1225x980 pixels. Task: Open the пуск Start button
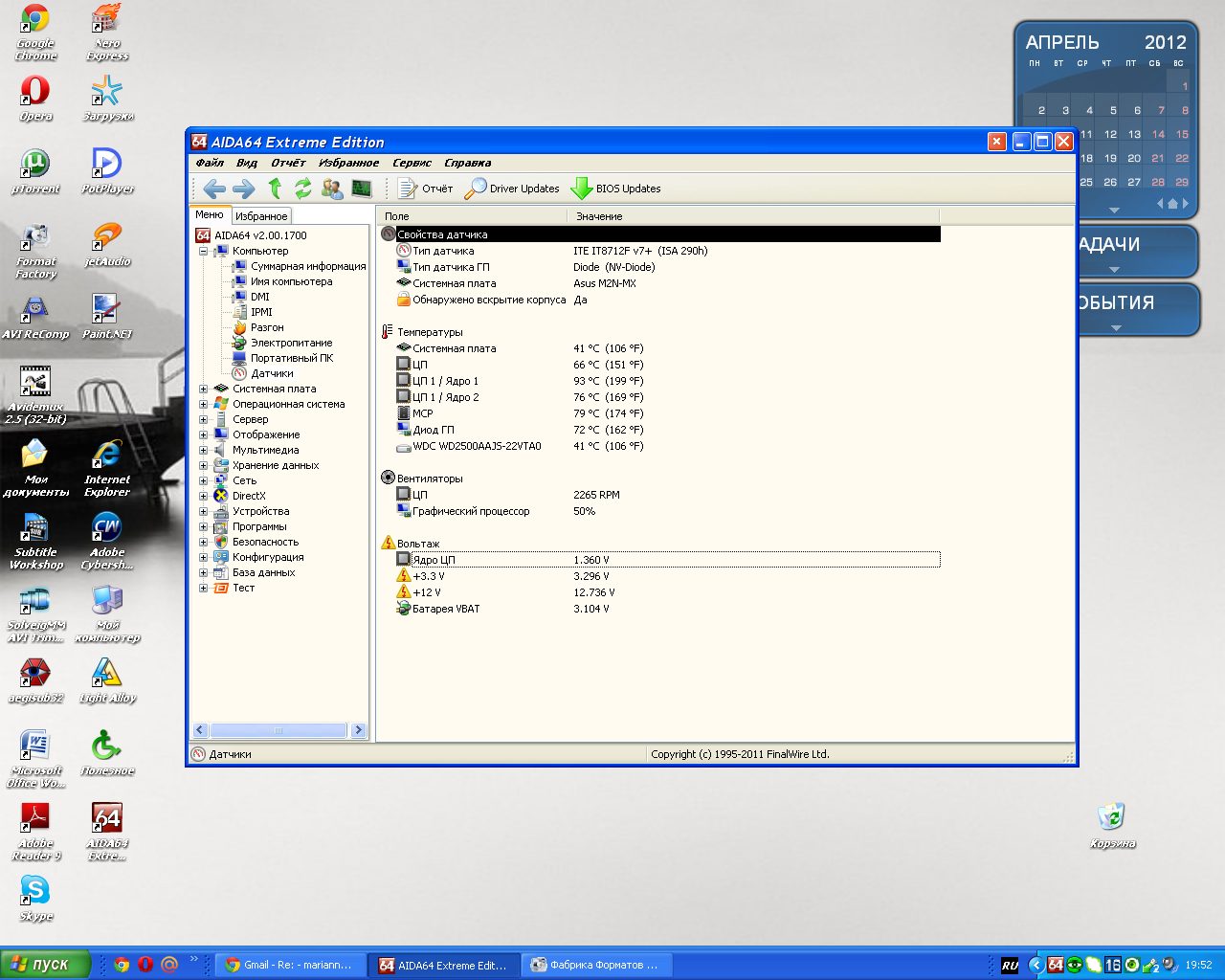click(45, 965)
